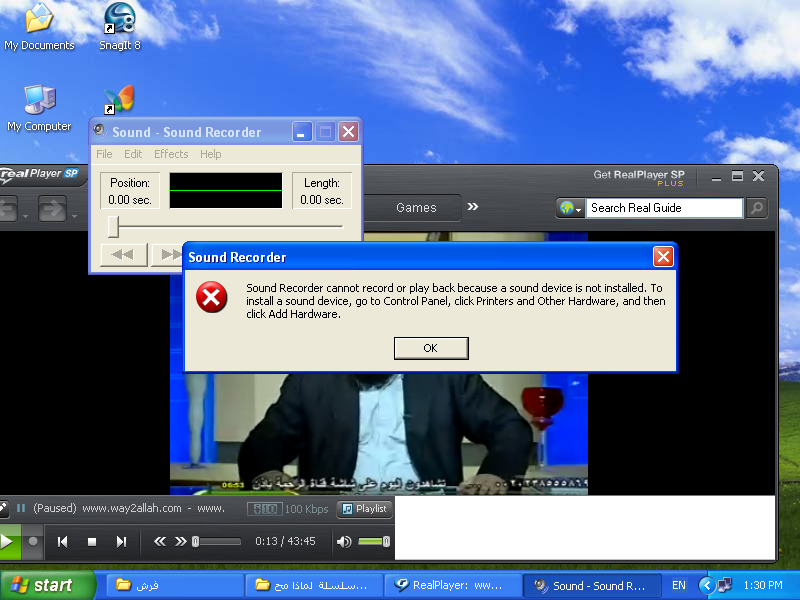
Task: Rewind the clip in RealPlayer
Action: click(160, 541)
